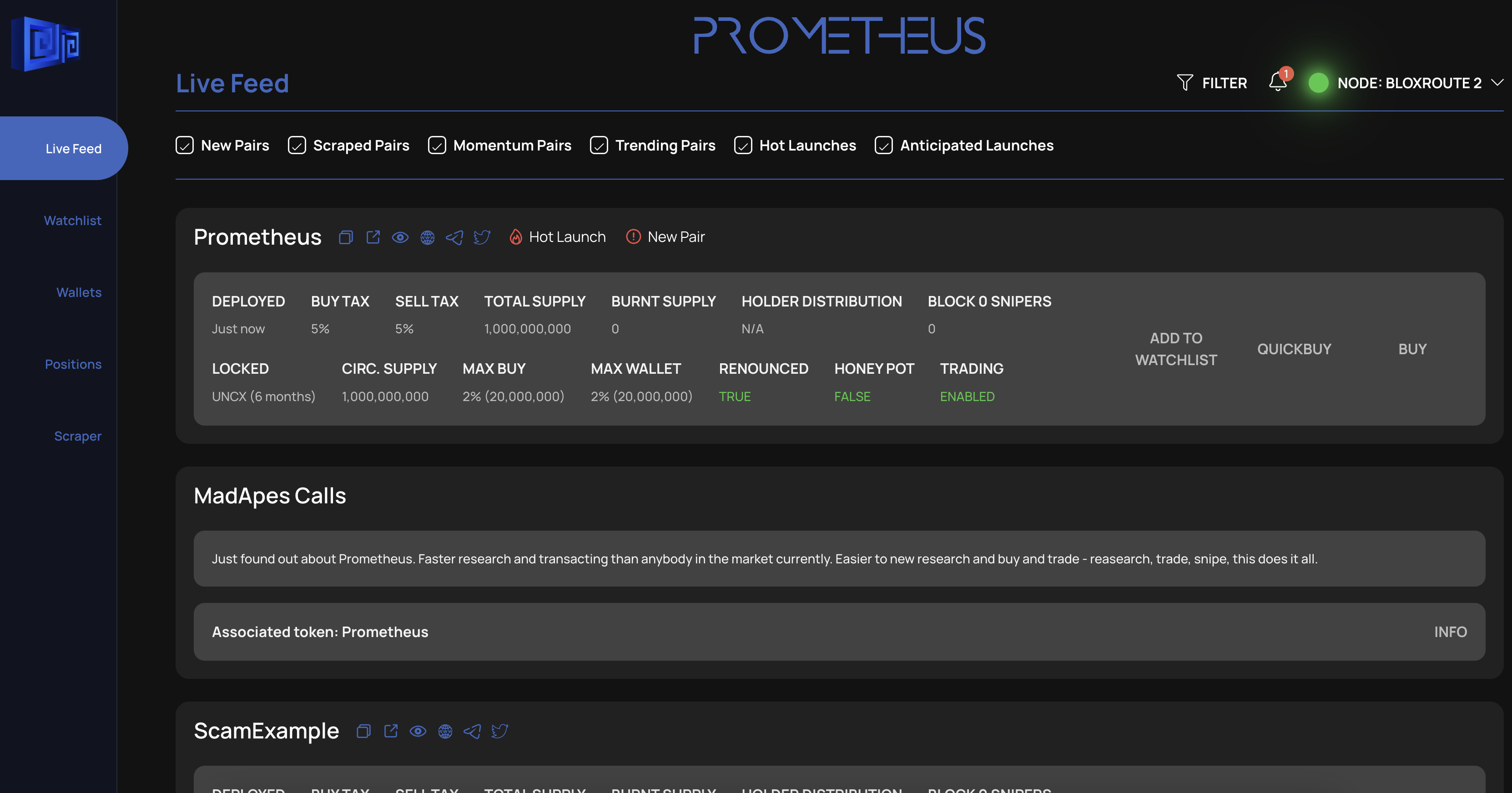Toggle the Anticipated Launches checkbox

click(x=884, y=146)
